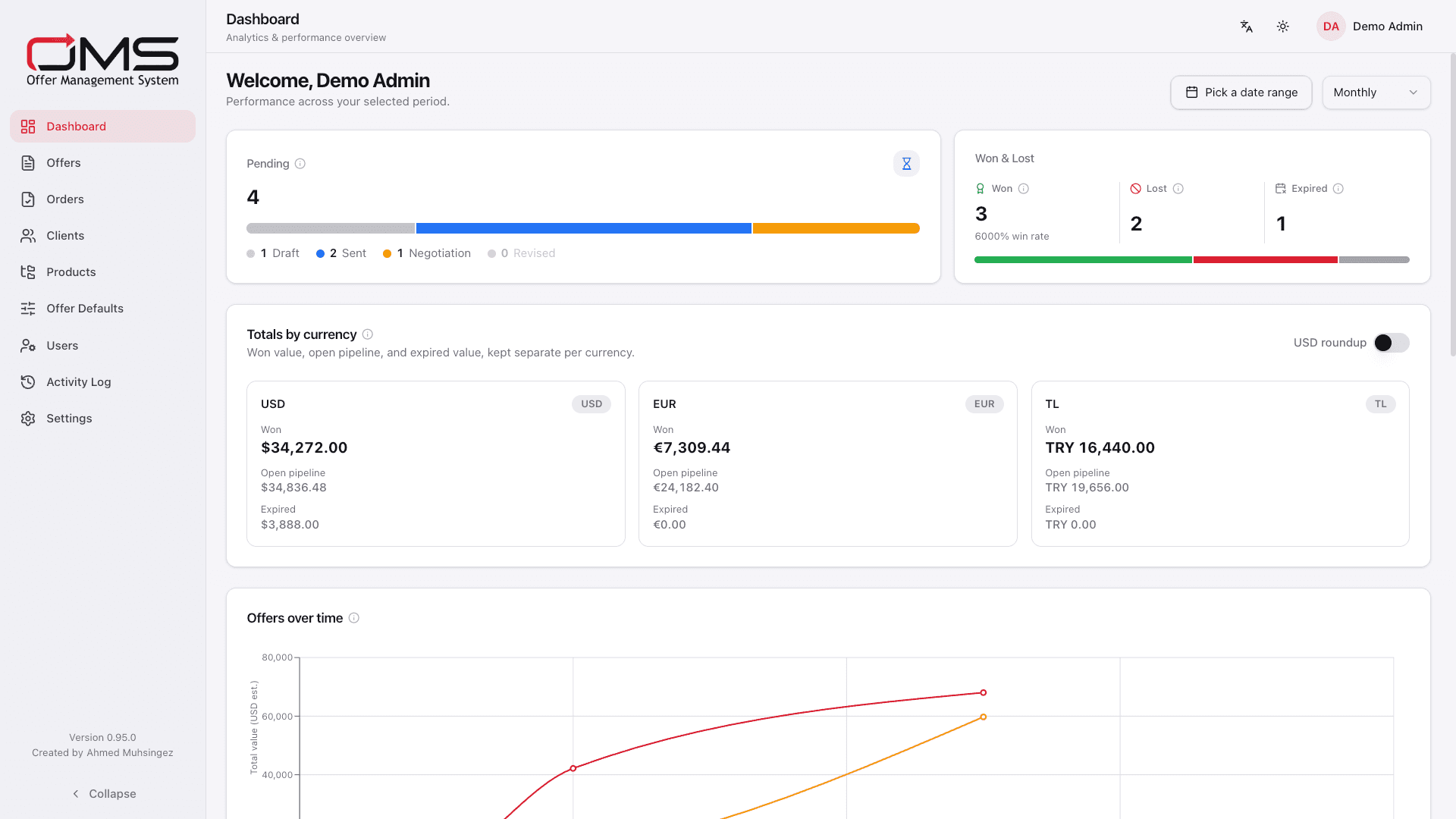The height and width of the screenshot is (819, 1456).
Task: Click the info icon next to Lost
Action: [x=1178, y=189]
